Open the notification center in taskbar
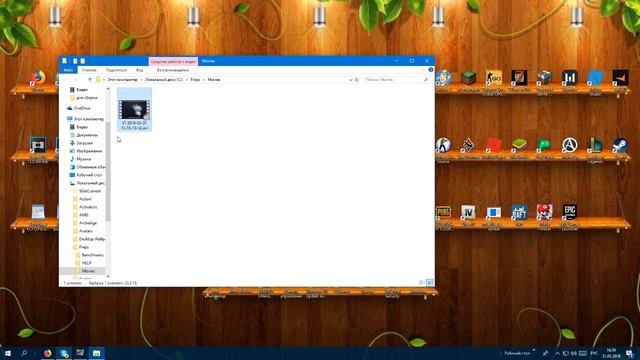The width and height of the screenshot is (640, 360). pos(630,353)
